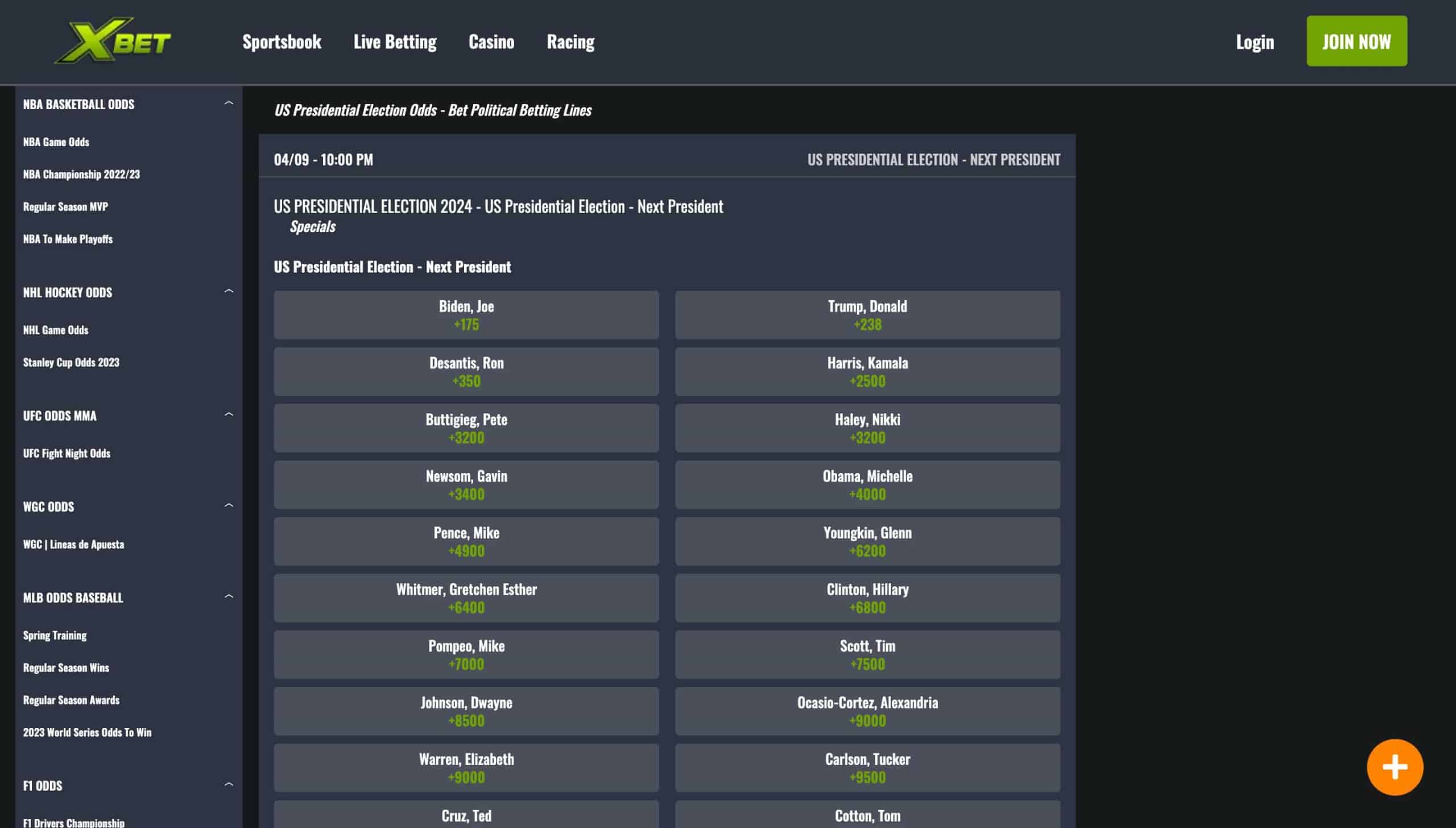Select Pompeo, Mike at +7000
1456x828 pixels.
pyautogui.click(x=466, y=655)
